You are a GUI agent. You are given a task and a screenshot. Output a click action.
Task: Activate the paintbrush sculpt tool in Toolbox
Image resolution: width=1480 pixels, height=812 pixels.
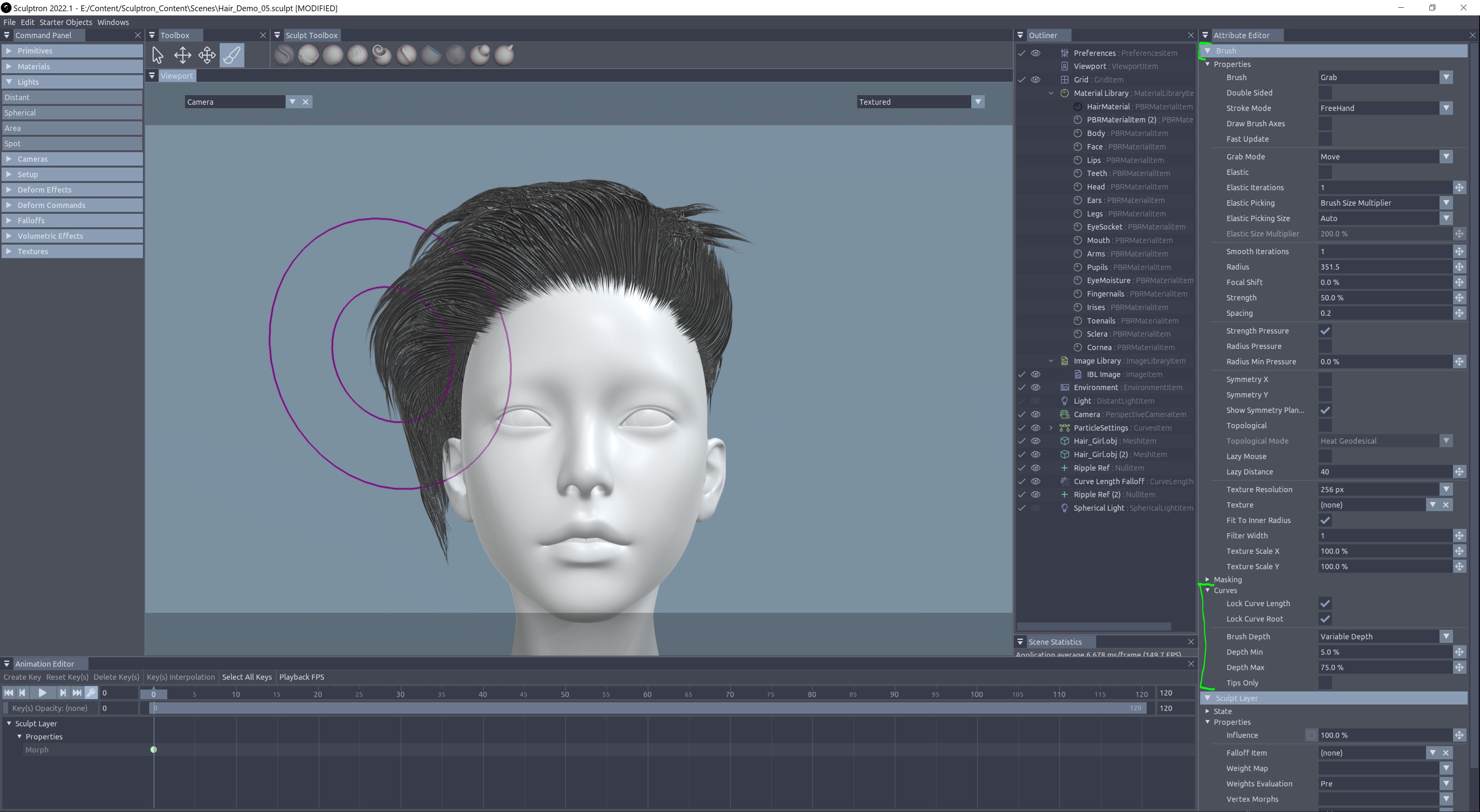click(232, 55)
